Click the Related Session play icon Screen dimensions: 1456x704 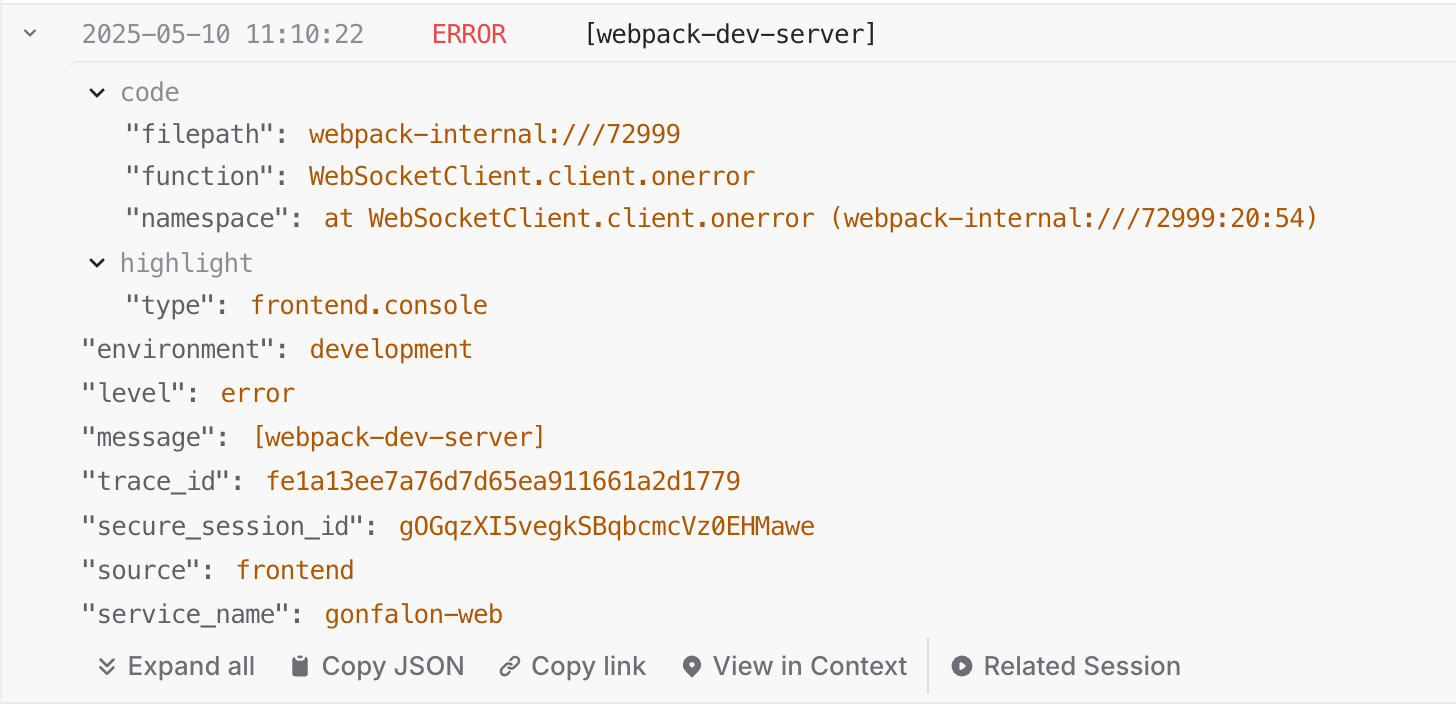pyautogui.click(x=962, y=667)
